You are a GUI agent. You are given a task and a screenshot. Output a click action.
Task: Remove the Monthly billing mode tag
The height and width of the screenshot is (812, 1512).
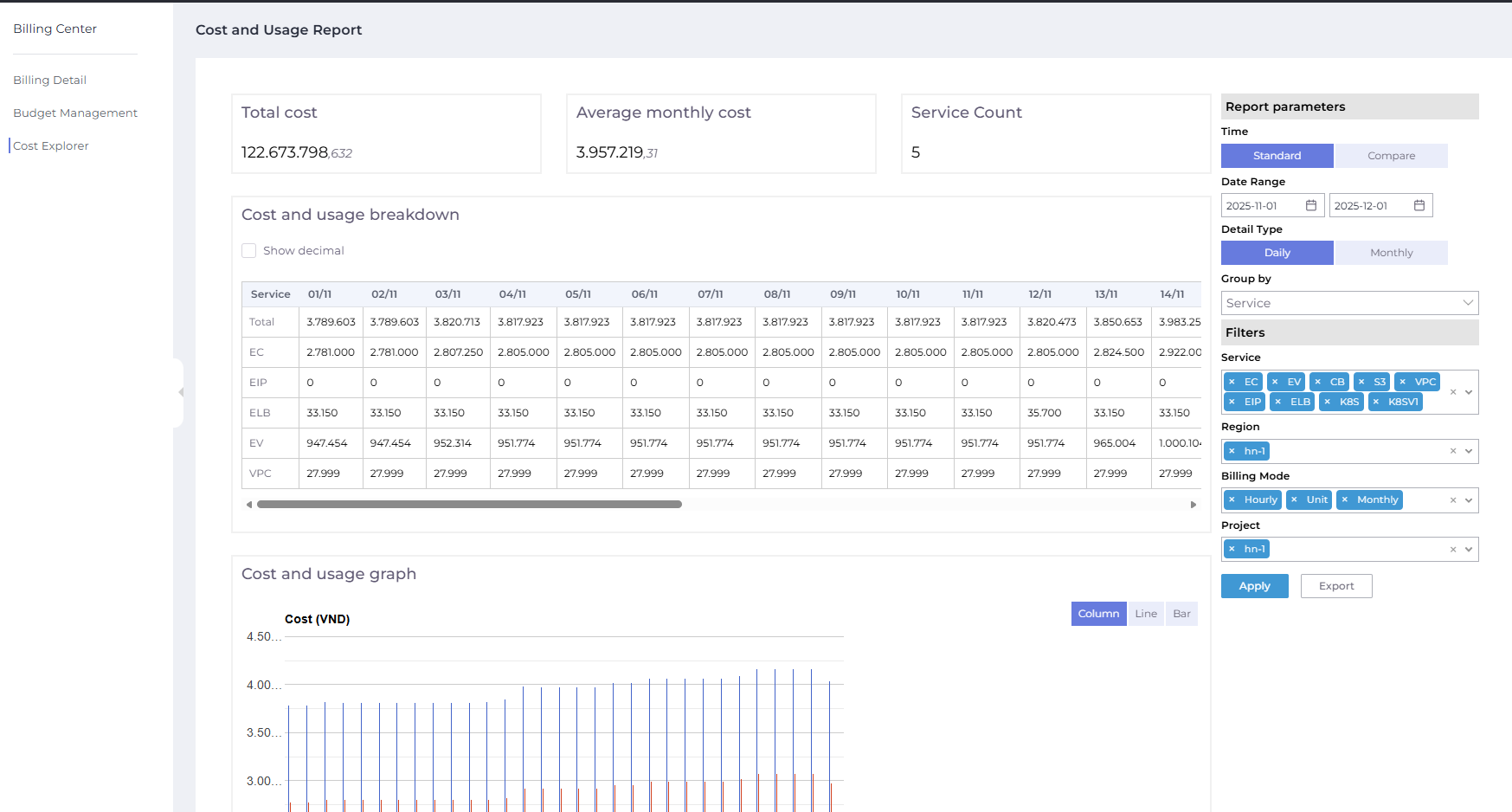1344,499
